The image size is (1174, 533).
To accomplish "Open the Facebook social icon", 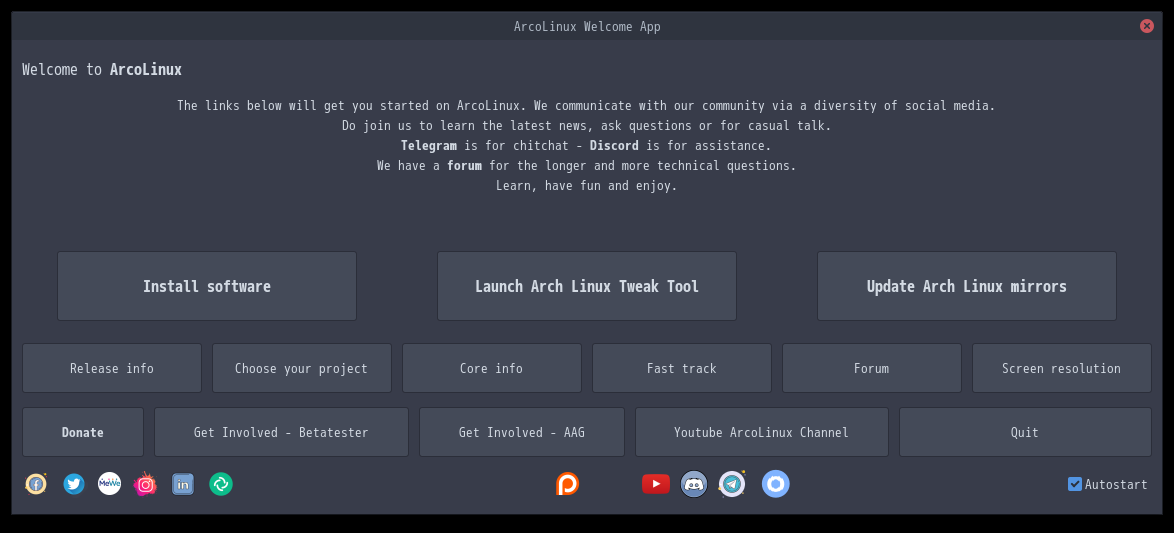I will click(36, 484).
